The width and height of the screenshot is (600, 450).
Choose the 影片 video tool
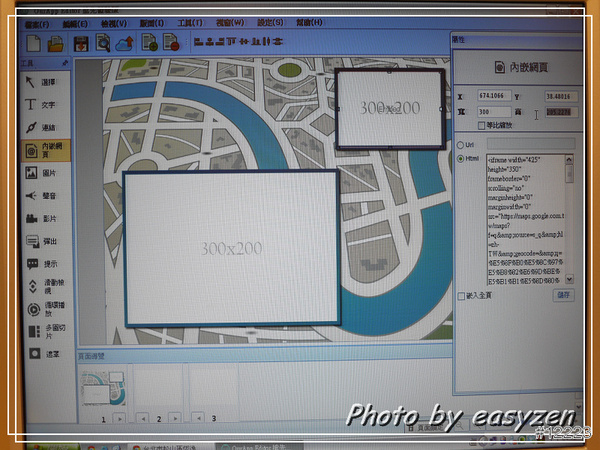pos(42,218)
